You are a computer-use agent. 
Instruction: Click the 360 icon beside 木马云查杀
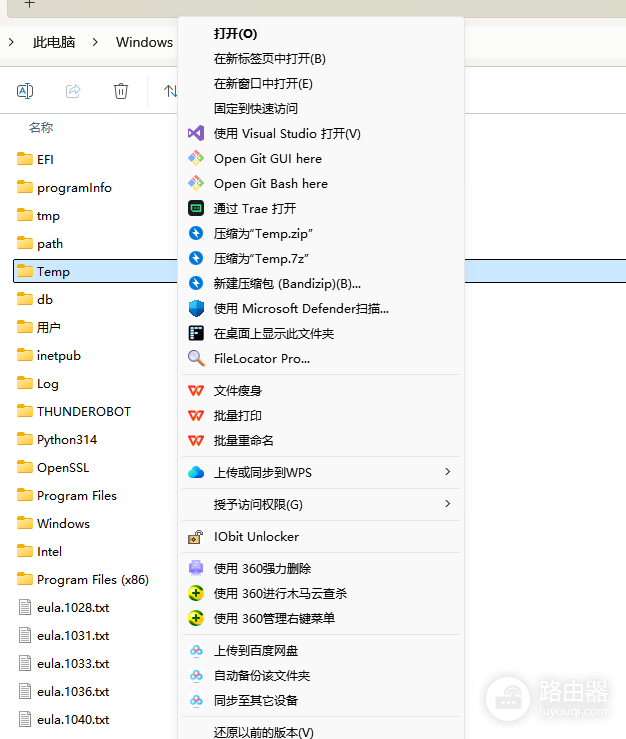[x=196, y=593]
